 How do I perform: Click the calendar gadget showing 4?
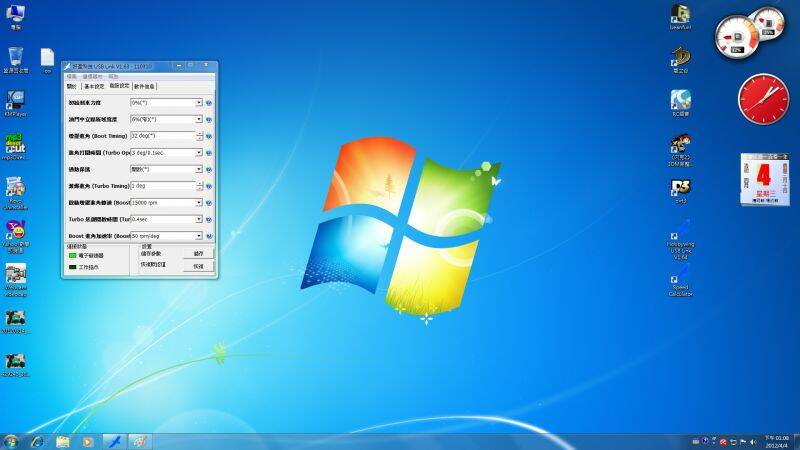764,180
